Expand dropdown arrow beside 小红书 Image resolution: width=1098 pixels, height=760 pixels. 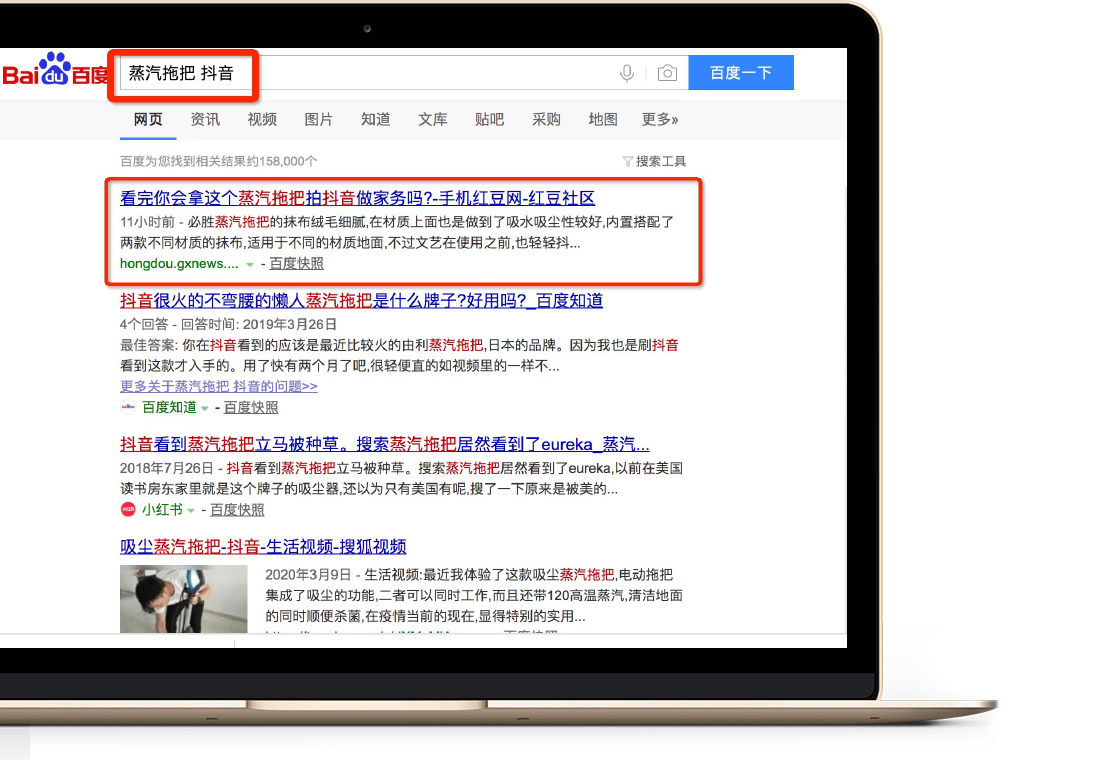[x=191, y=511]
